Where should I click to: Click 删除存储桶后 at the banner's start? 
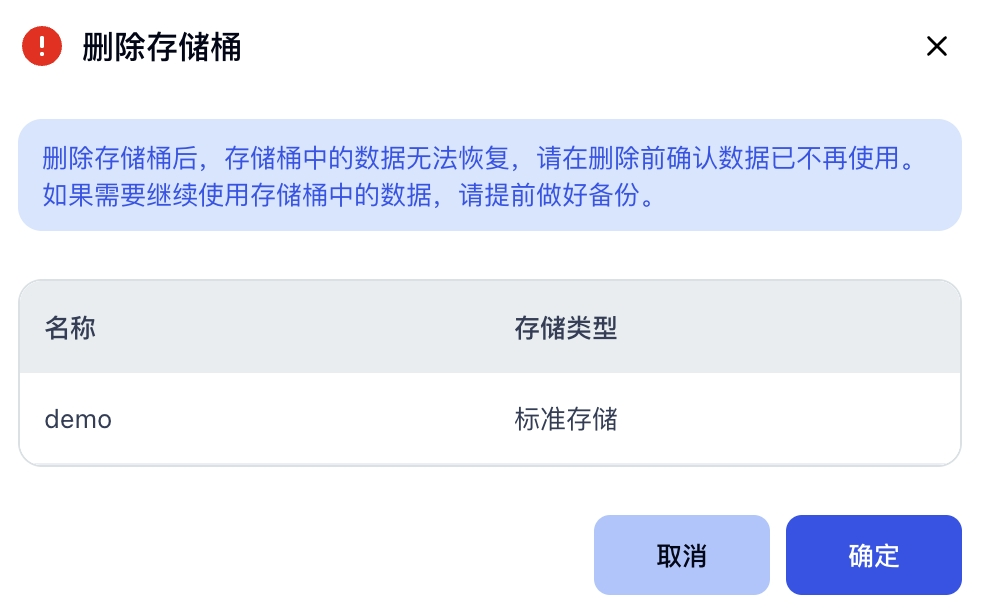pos(120,159)
